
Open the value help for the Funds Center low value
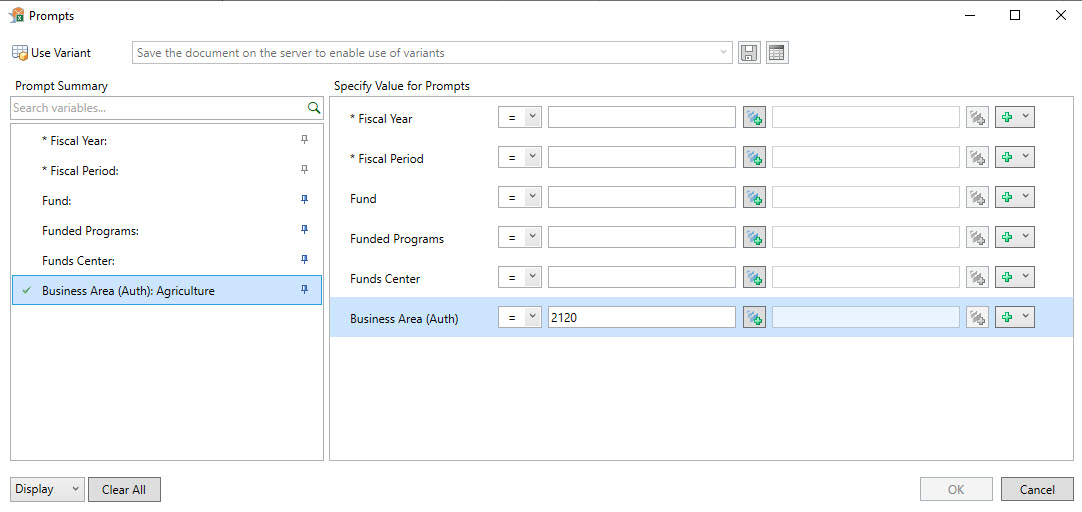click(754, 278)
